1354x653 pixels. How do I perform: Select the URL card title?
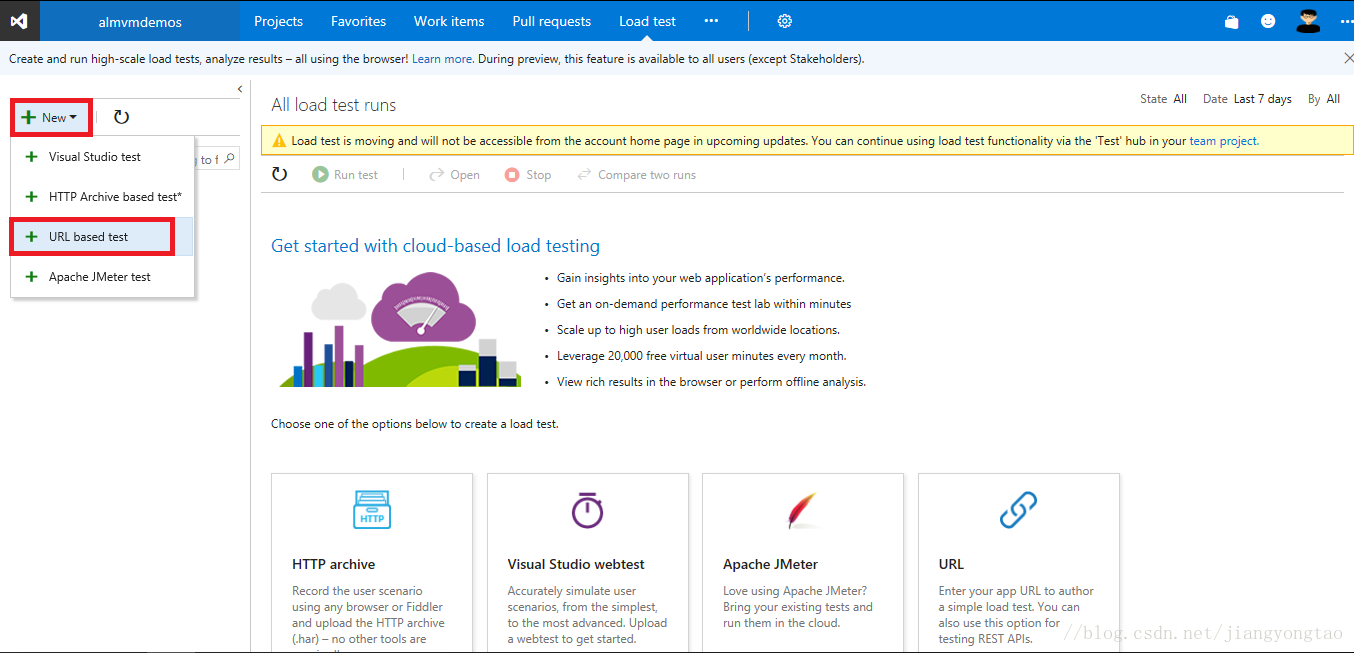pos(951,564)
